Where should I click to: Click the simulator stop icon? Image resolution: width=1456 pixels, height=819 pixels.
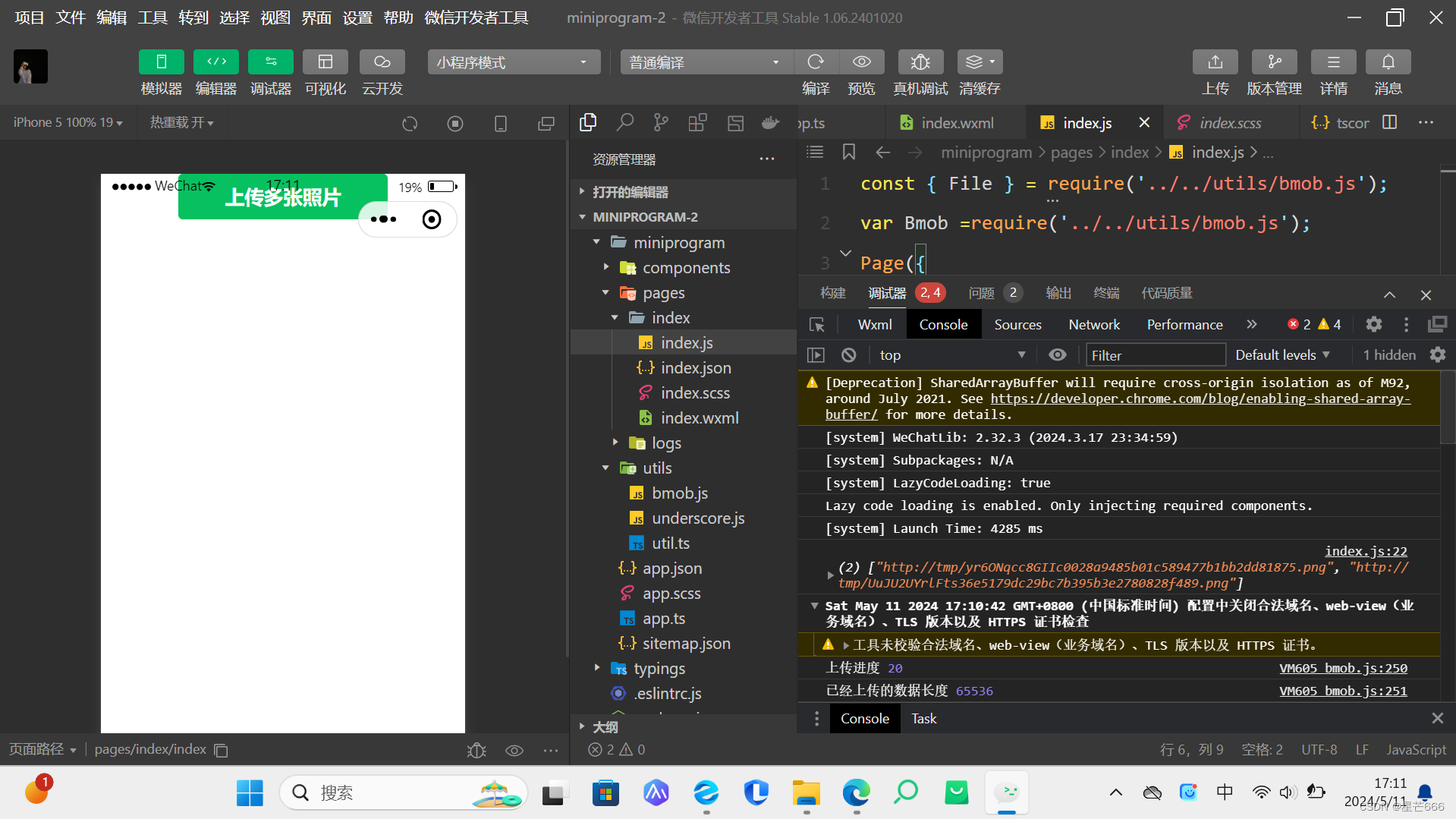455,123
